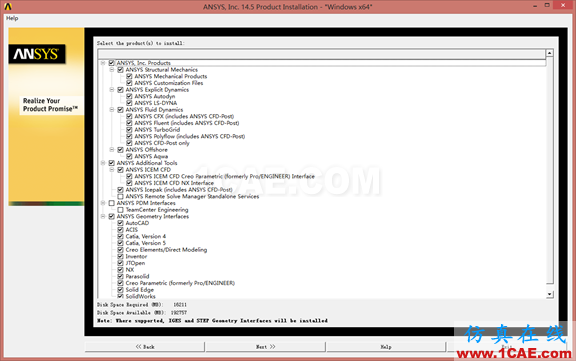
Task: Check the ANSYS PDM Interfaces box
Action: tap(112, 203)
